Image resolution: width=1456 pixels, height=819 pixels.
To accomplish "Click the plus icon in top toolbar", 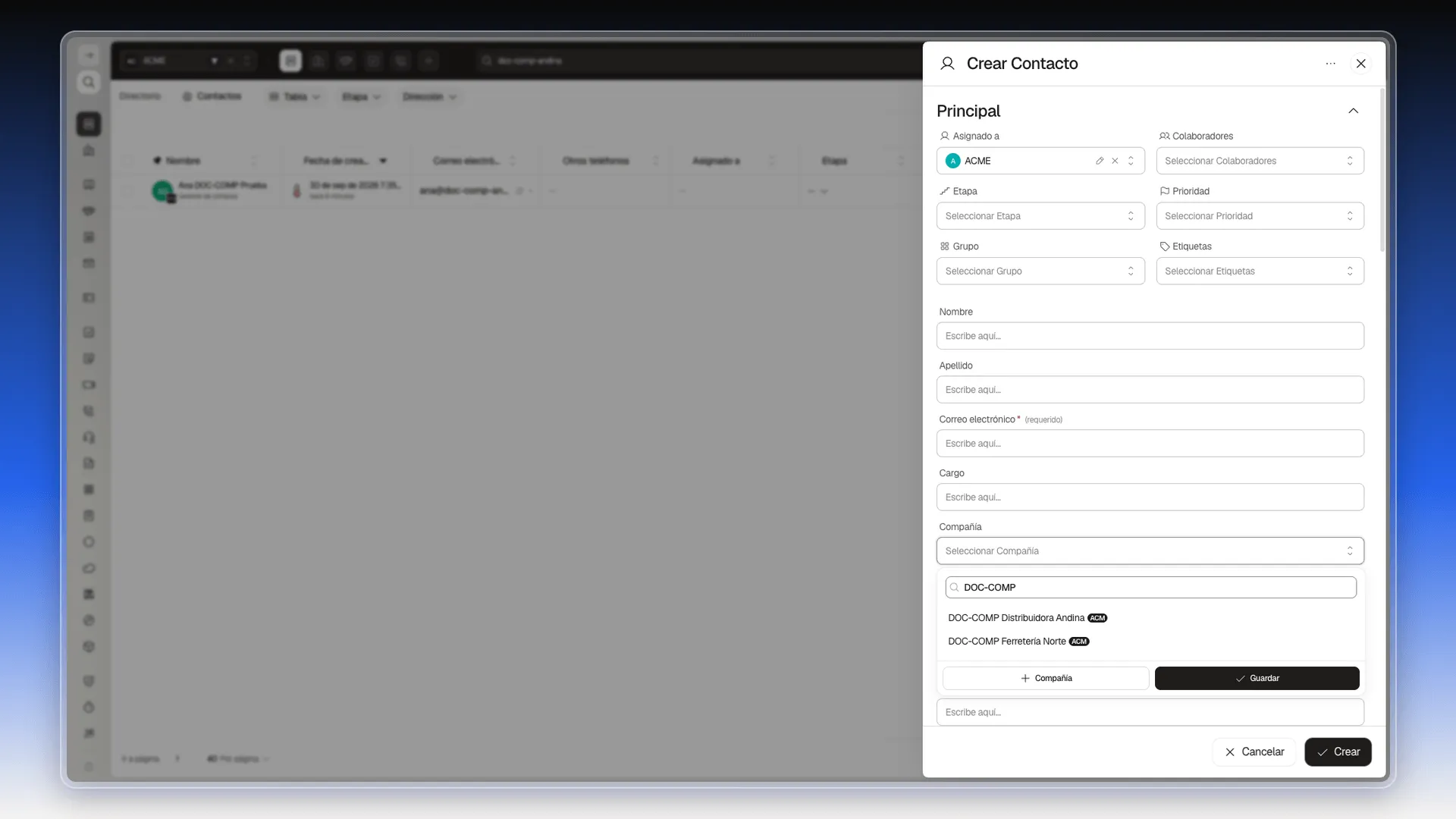I will tap(428, 61).
